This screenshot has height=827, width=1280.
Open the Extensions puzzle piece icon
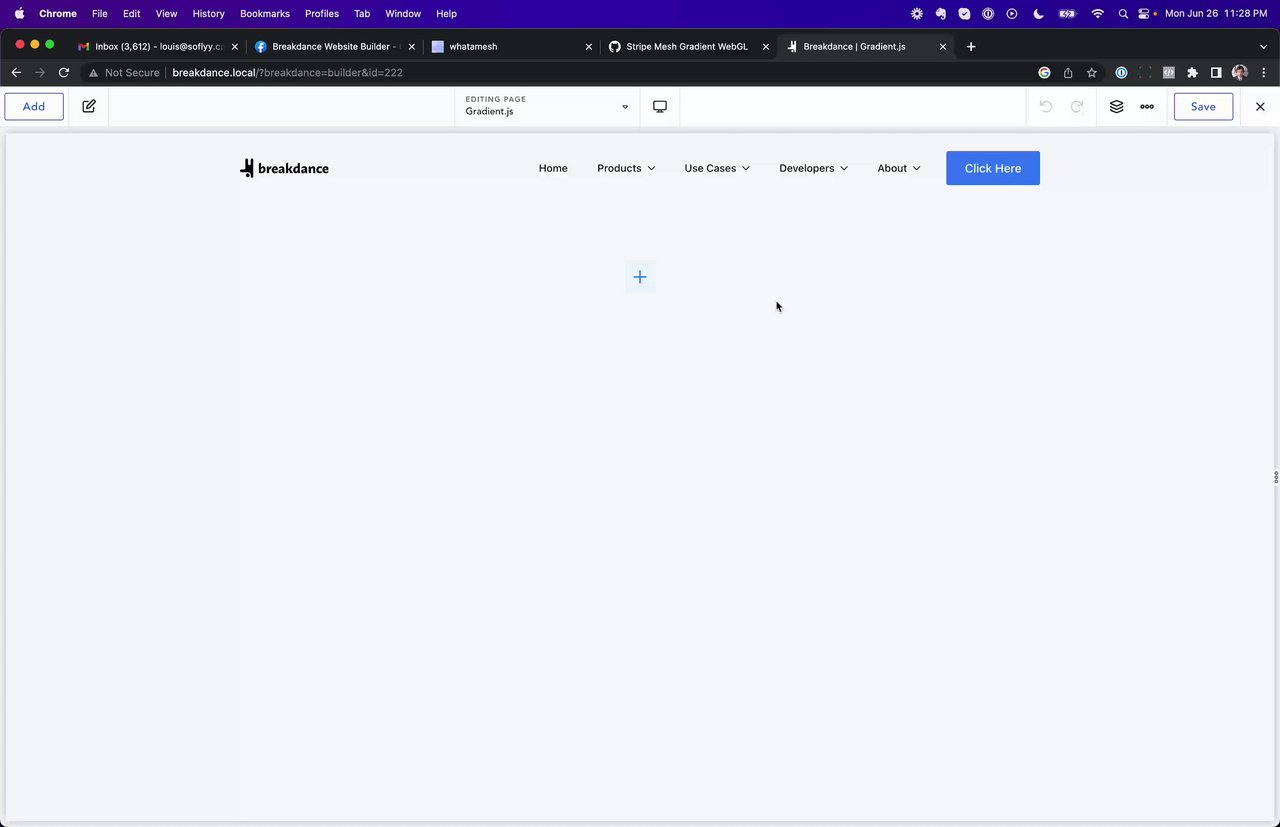(1192, 72)
